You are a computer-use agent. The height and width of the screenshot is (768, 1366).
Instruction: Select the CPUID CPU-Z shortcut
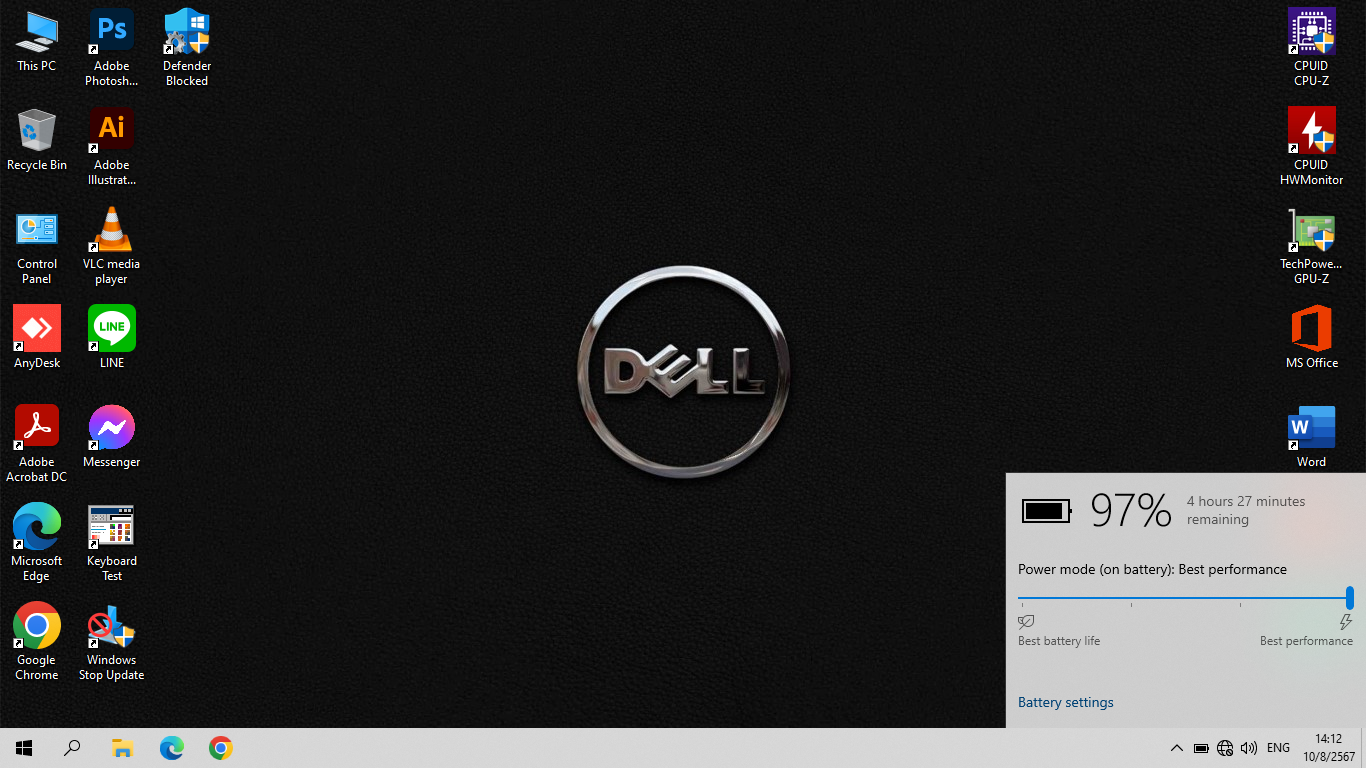[x=1311, y=48]
